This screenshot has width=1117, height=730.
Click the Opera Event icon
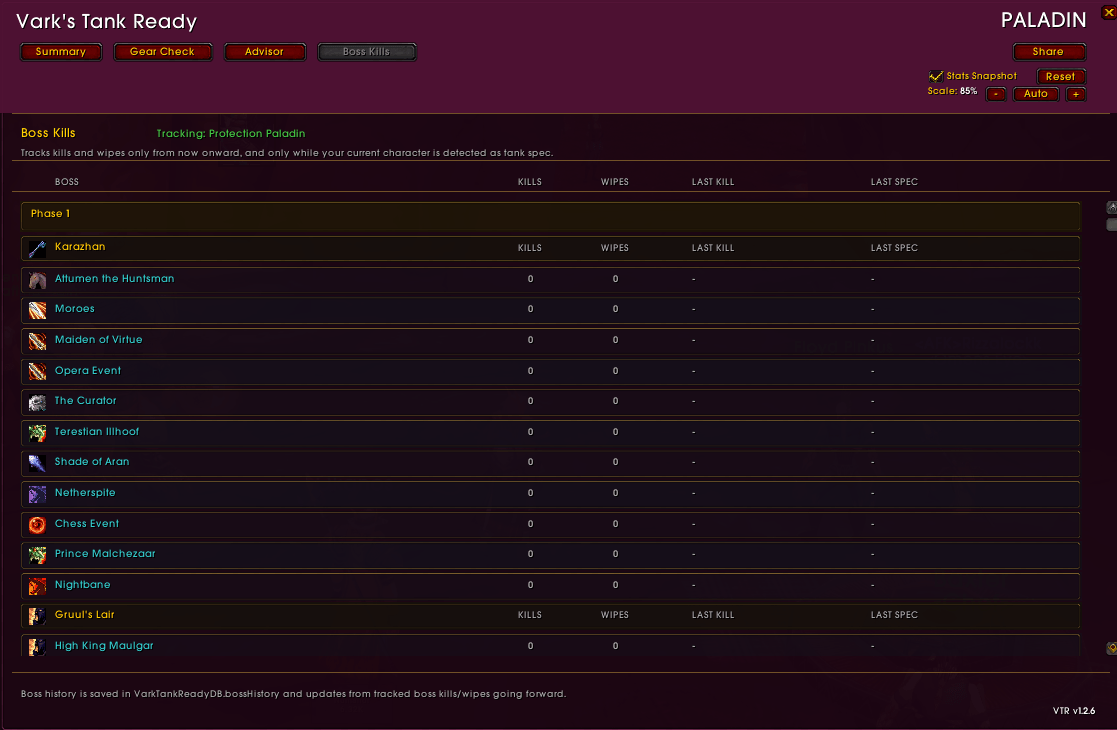point(37,371)
